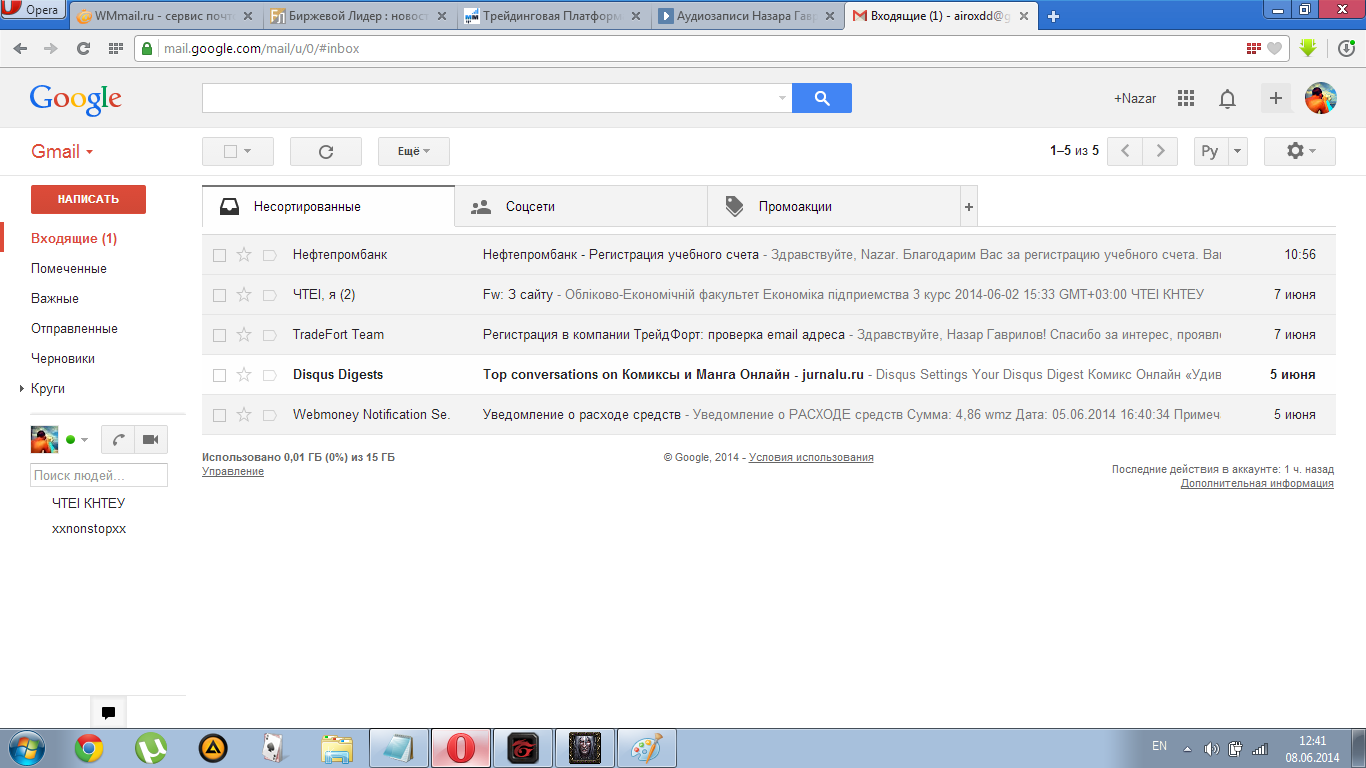Viewport: 1366px width, 768px height.
Task: Open the account profile picture
Action: 1321,98
